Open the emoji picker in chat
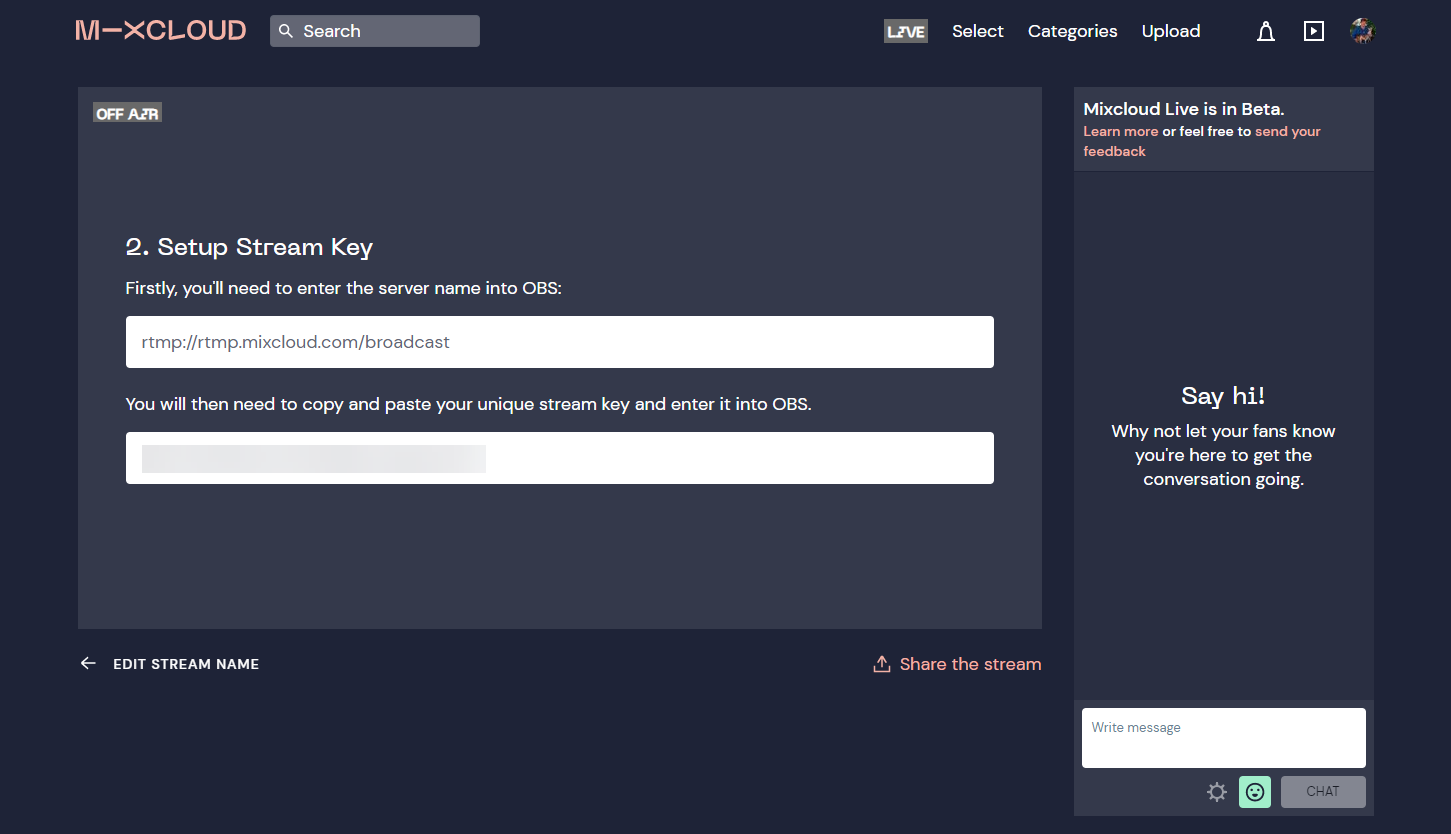 1255,792
